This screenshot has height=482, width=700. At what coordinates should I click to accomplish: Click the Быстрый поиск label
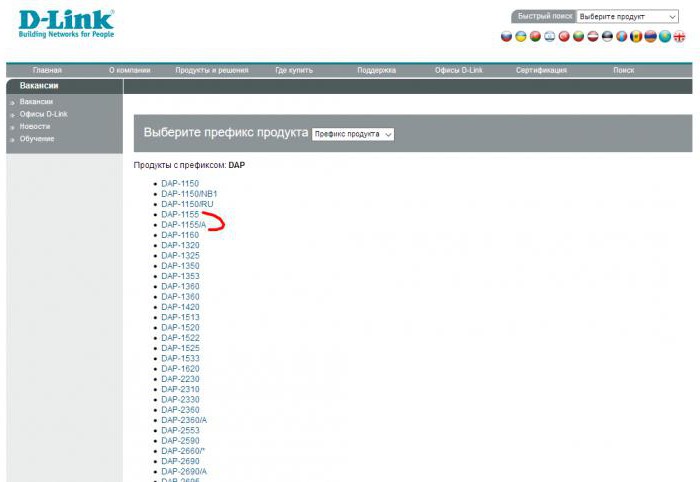tap(545, 16)
